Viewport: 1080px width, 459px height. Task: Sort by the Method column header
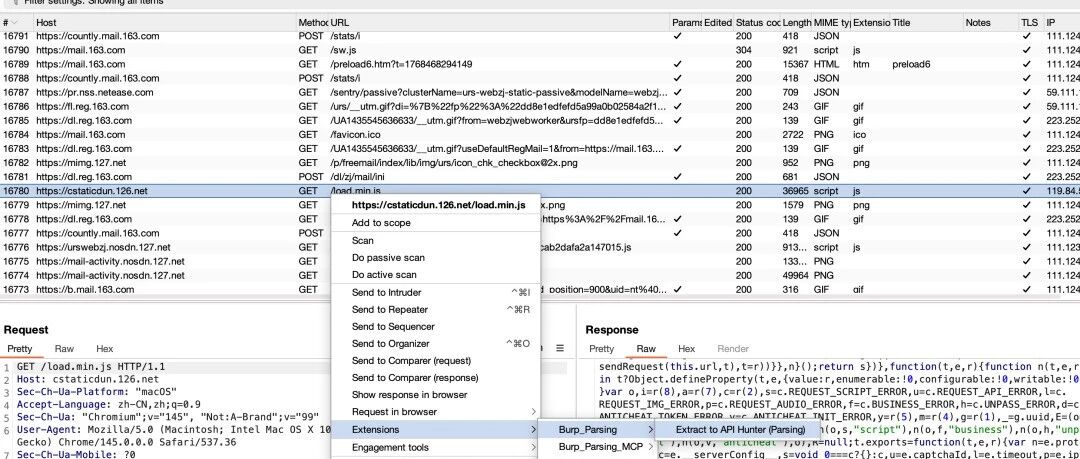313,23
